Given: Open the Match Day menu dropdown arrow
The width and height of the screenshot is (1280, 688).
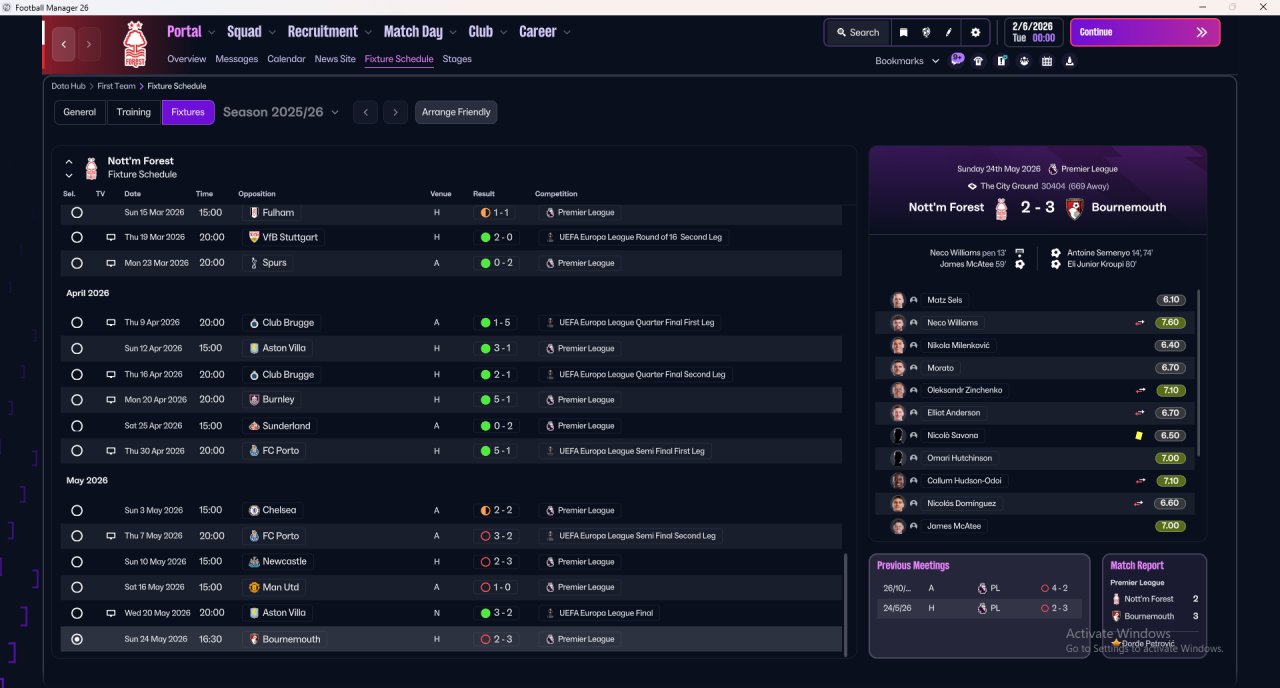Looking at the screenshot, I should 453,33.
